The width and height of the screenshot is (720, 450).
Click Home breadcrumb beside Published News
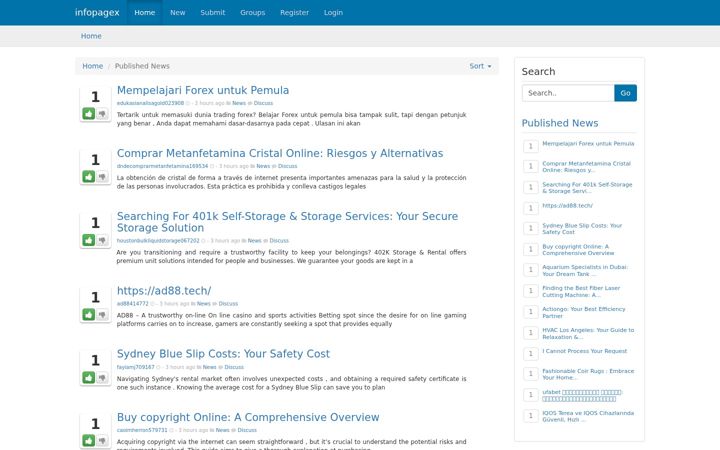93,66
